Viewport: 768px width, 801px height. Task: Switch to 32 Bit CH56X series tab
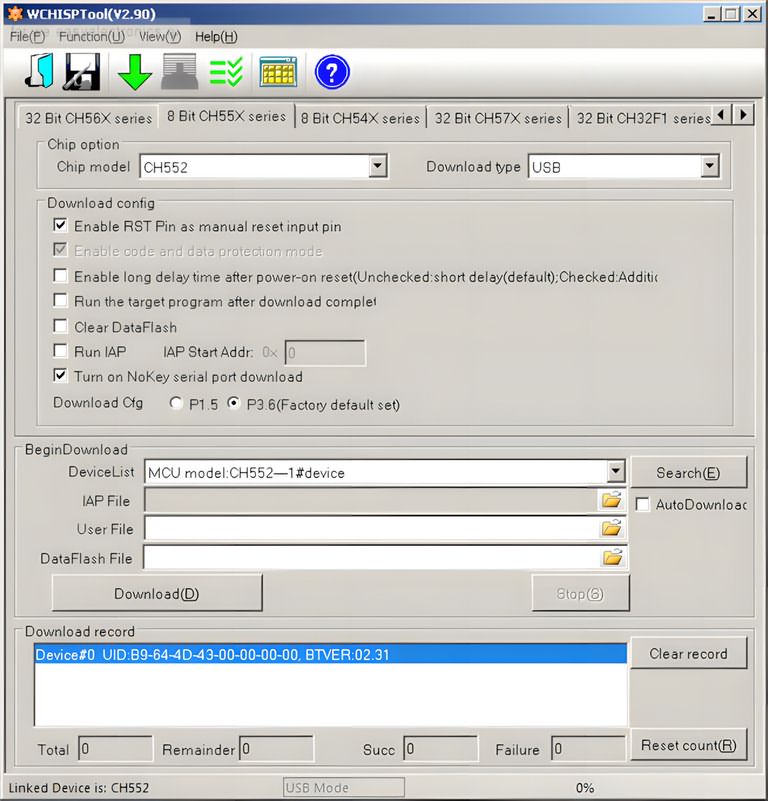coord(88,118)
